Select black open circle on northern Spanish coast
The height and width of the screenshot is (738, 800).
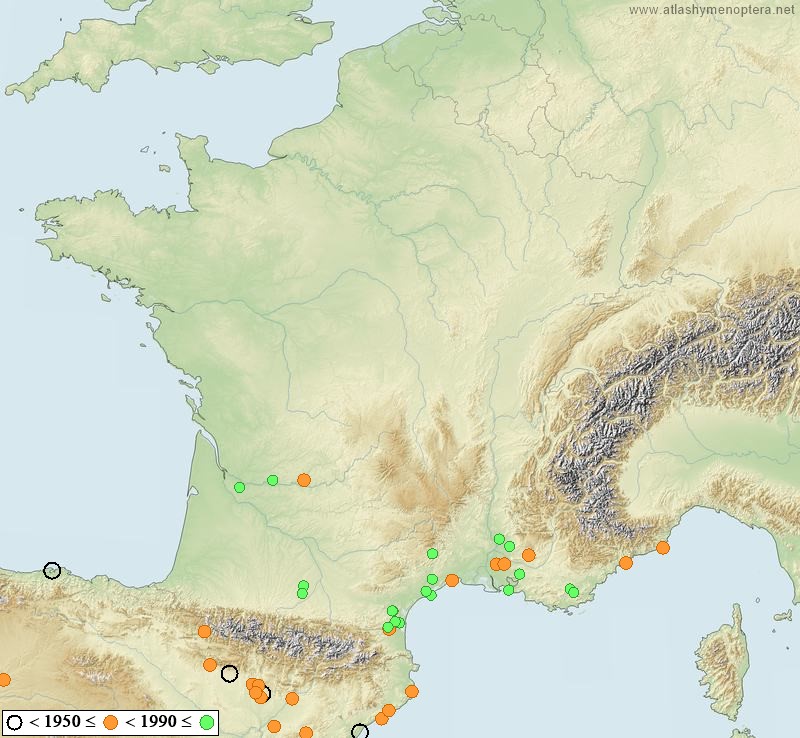52,571
